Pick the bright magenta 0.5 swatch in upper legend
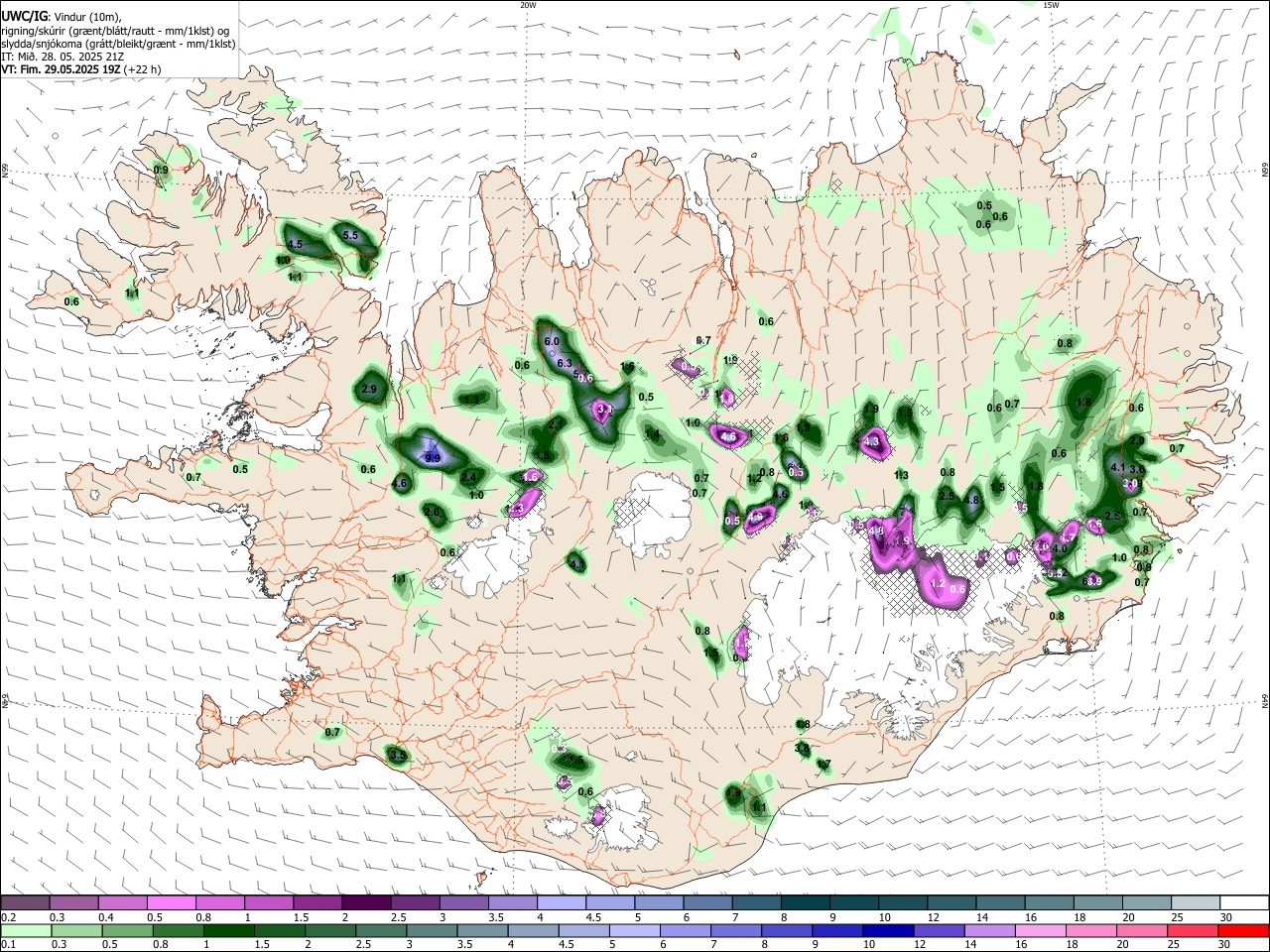The height and width of the screenshot is (952, 1270). coord(171,902)
